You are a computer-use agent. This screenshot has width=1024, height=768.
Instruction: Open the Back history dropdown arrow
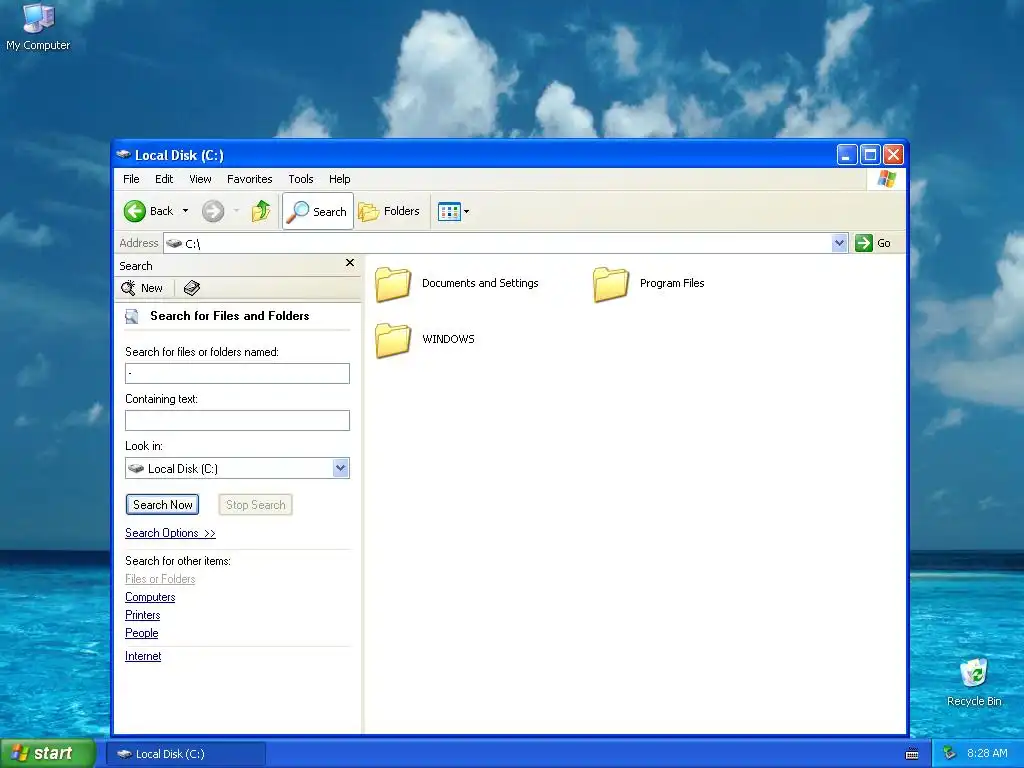[x=185, y=211]
